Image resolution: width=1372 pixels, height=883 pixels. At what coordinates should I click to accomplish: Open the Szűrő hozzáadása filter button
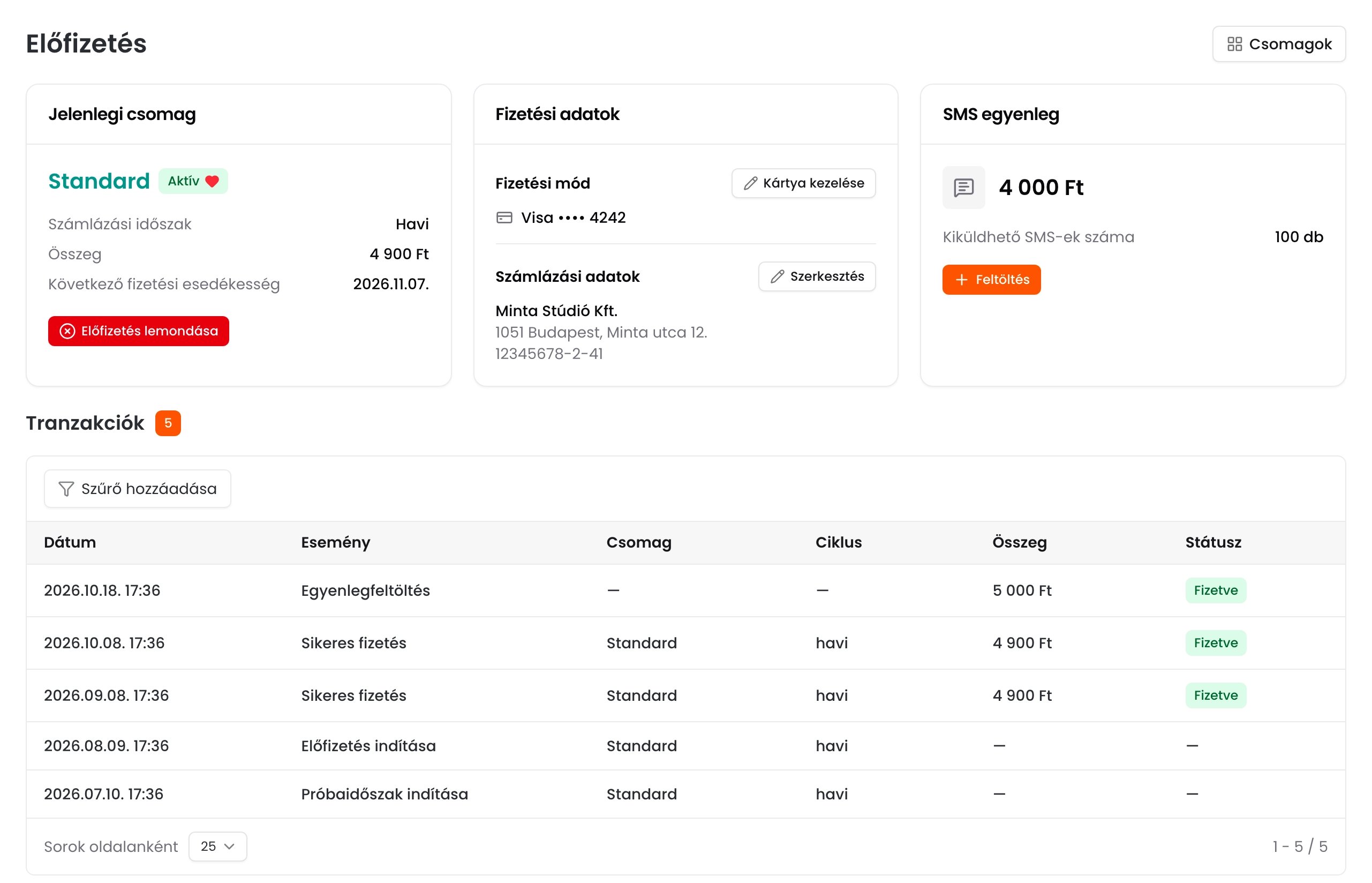138,489
